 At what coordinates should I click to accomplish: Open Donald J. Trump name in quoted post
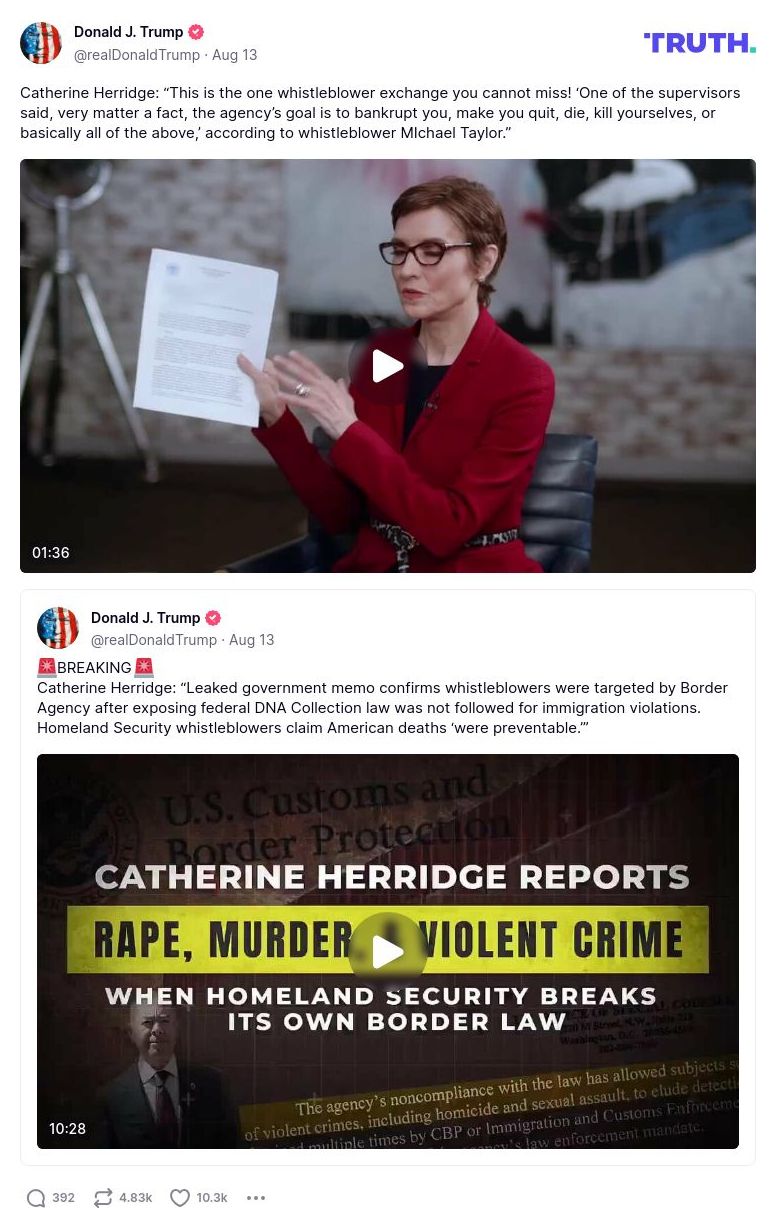pyautogui.click(x=145, y=618)
